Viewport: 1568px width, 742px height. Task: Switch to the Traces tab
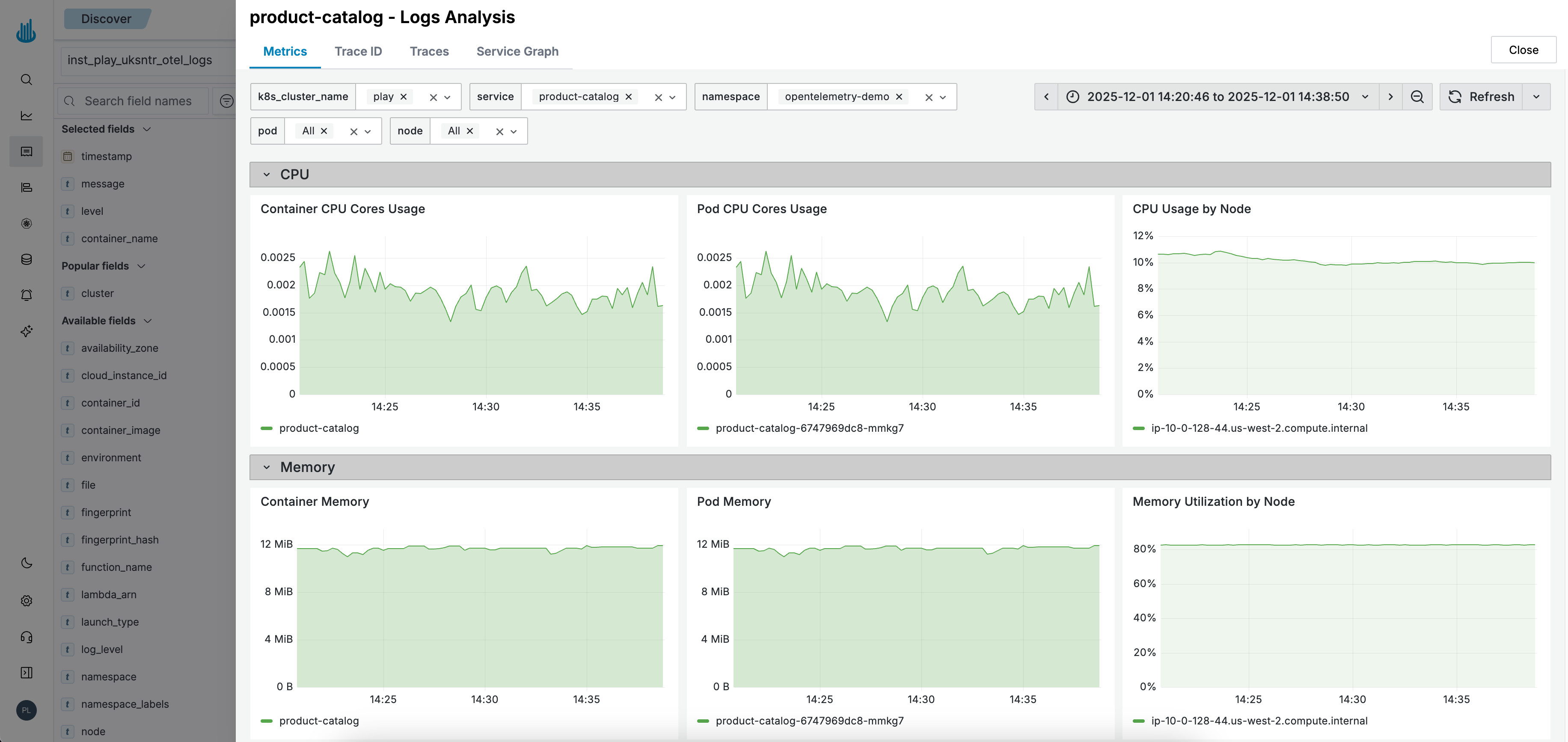[x=429, y=51]
